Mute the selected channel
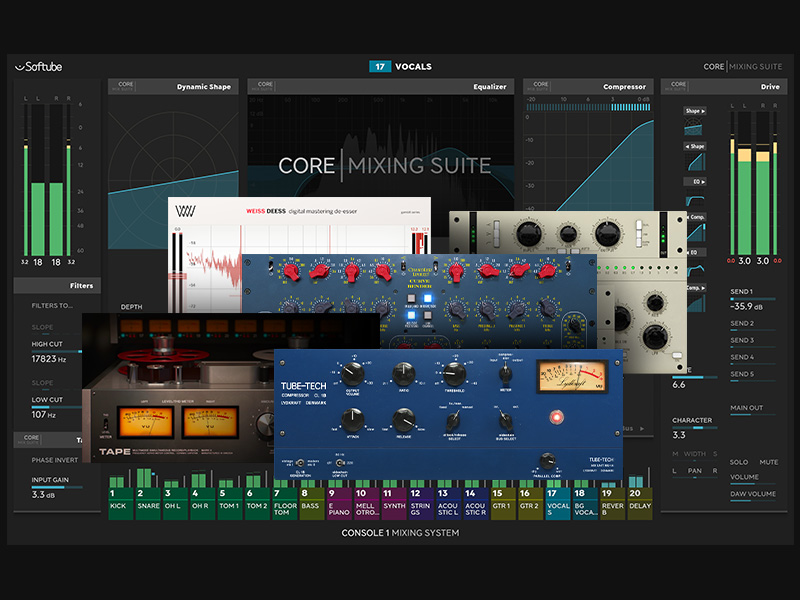 click(768, 462)
